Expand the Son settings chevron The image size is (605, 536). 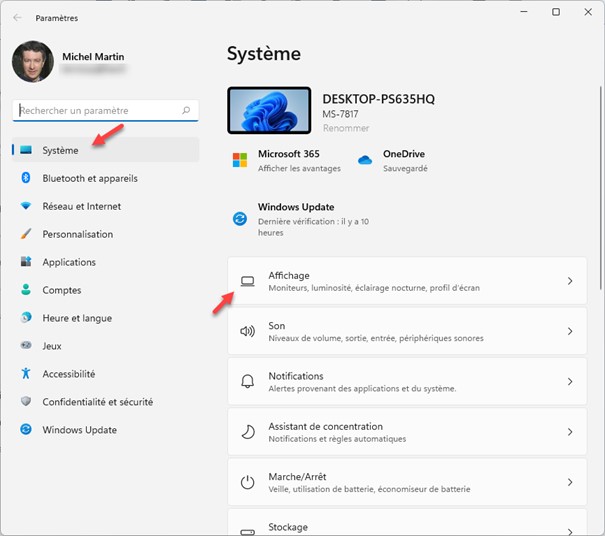pyautogui.click(x=570, y=331)
